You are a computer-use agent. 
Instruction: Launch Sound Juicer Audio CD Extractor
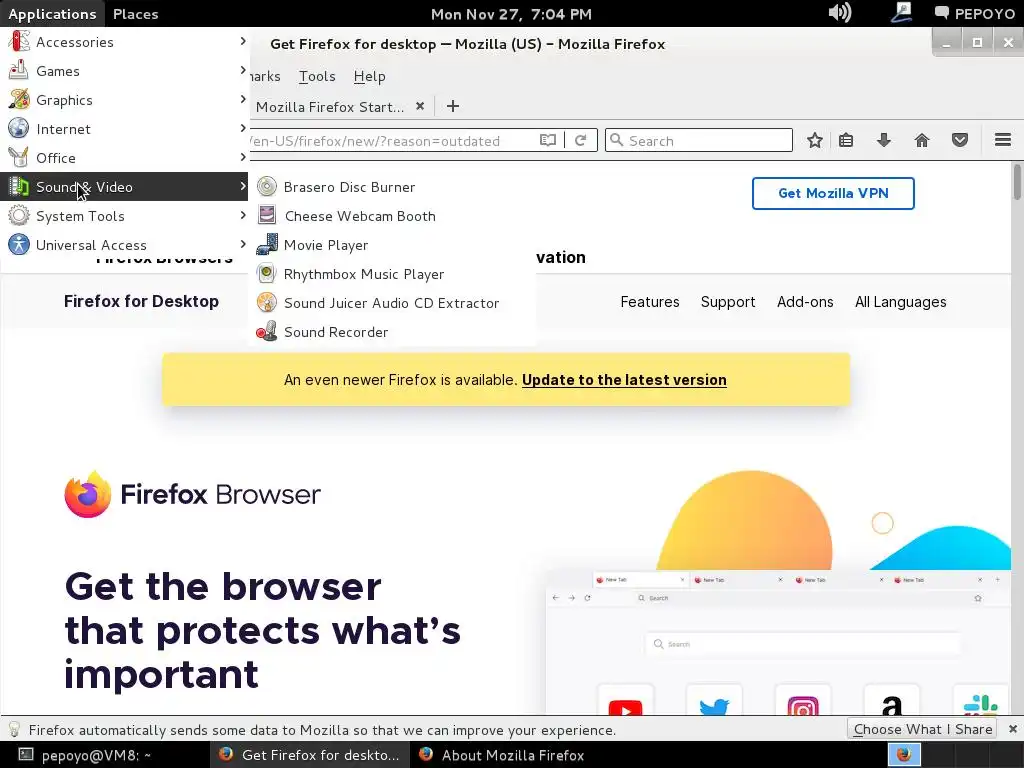coord(392,303)
